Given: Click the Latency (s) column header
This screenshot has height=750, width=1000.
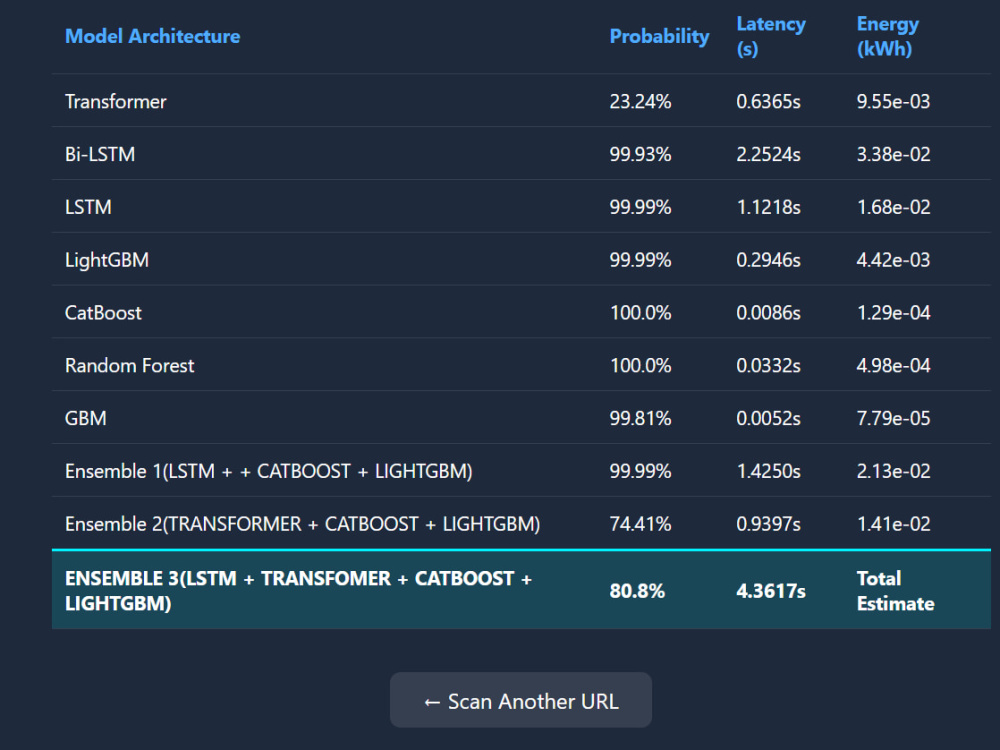Looking at the screenshot, I should coord(770,36).
